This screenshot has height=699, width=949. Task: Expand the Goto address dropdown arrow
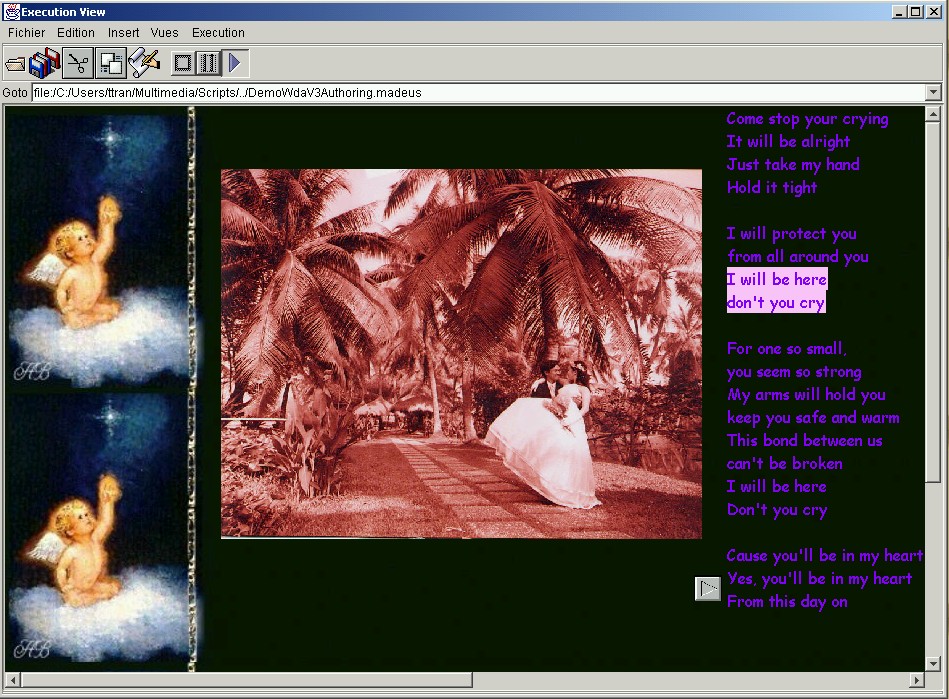point(933,93)
